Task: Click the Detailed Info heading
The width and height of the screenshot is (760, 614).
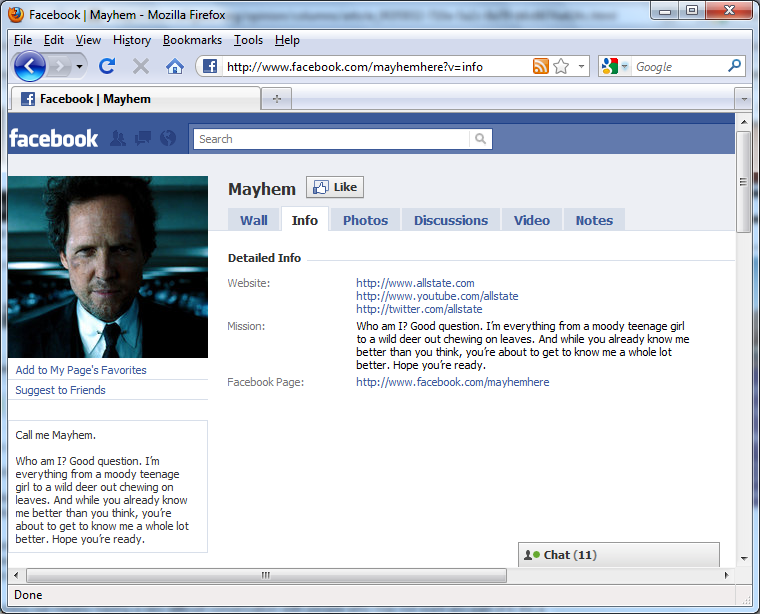Action: click(264, 258)
